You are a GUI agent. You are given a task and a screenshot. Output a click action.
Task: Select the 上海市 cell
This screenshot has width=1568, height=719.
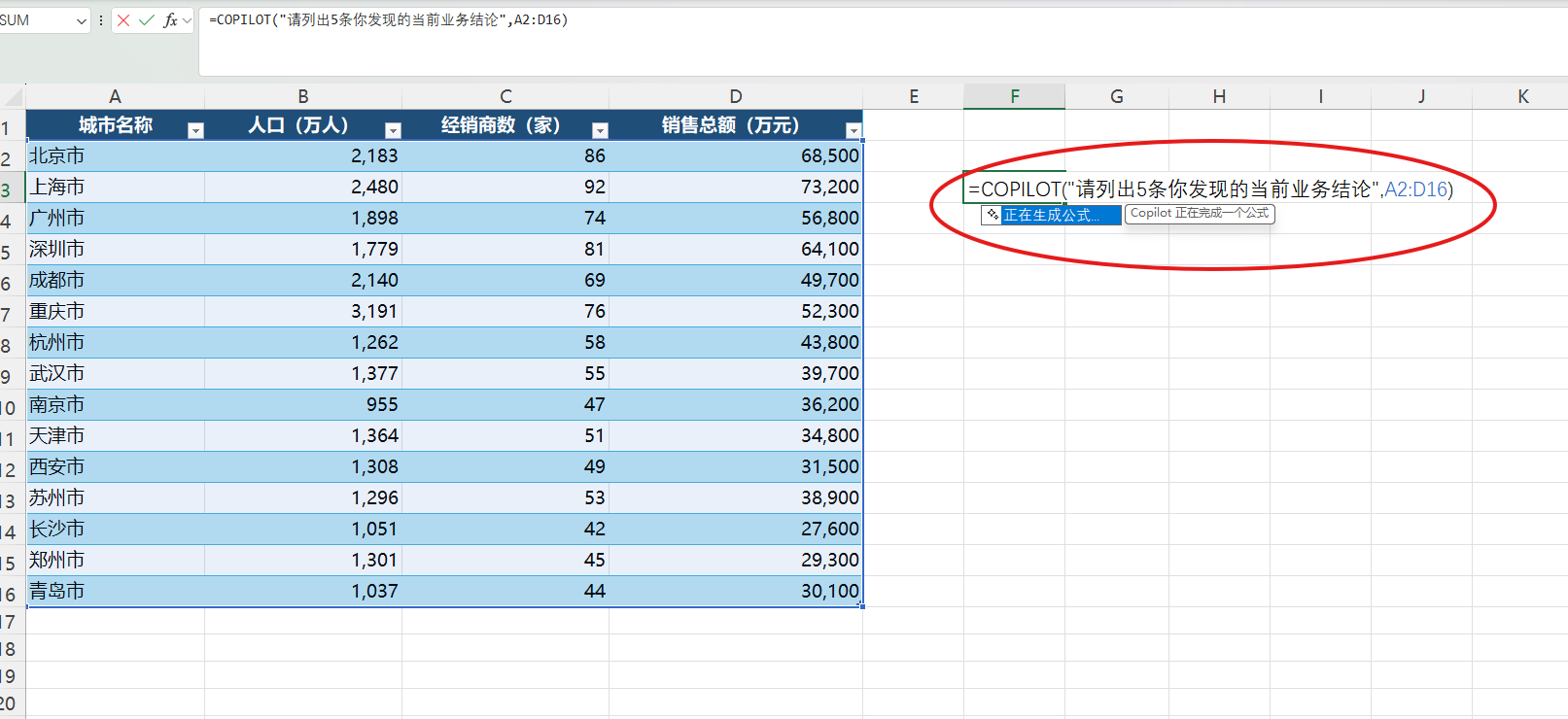[x=115, y=187]
